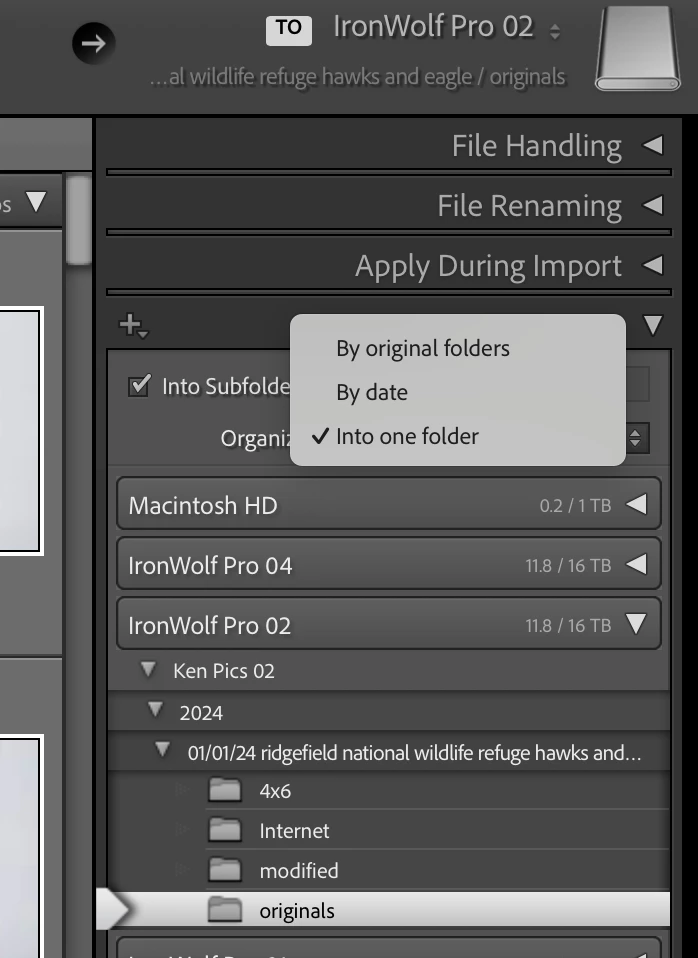This screenshot has height=958, width=698.
Task: Click the Internet folder icon
Action: pos(225,829)
